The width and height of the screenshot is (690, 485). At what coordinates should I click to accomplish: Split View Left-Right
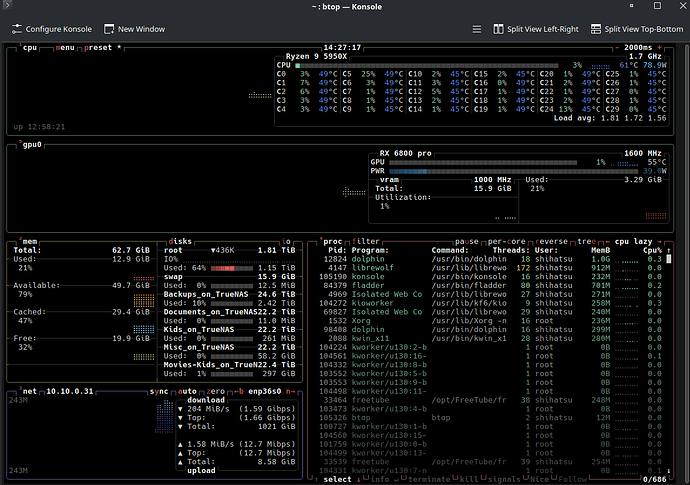click(x=536, y=29)
